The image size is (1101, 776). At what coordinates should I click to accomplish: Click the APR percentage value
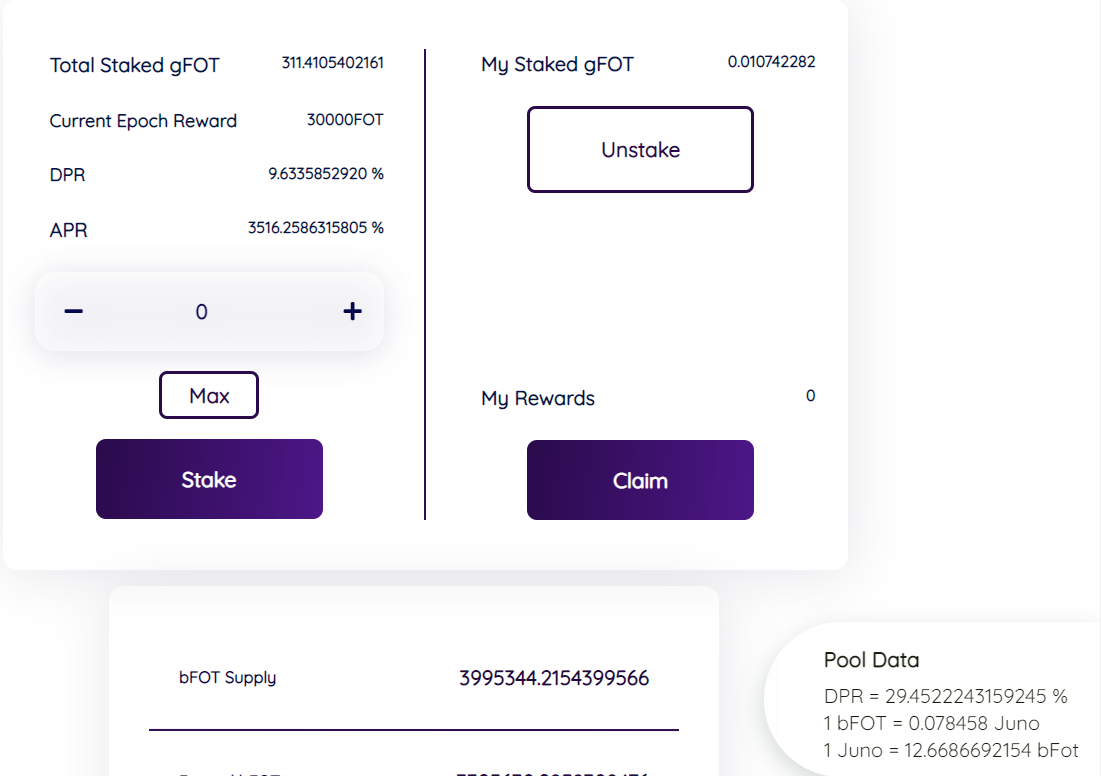[x=315, y=228]
